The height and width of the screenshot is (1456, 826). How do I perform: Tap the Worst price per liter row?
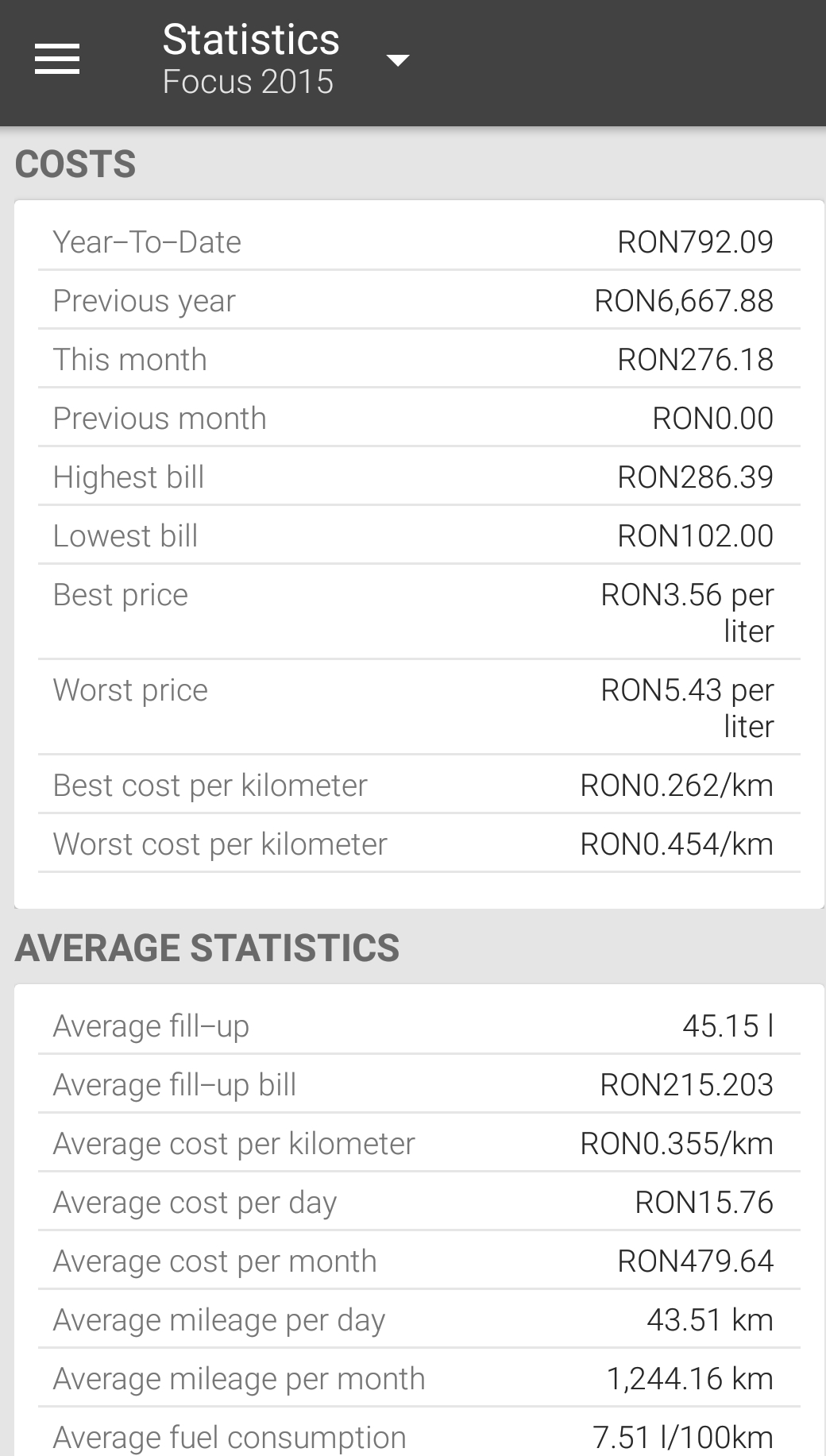pos(419,707)
